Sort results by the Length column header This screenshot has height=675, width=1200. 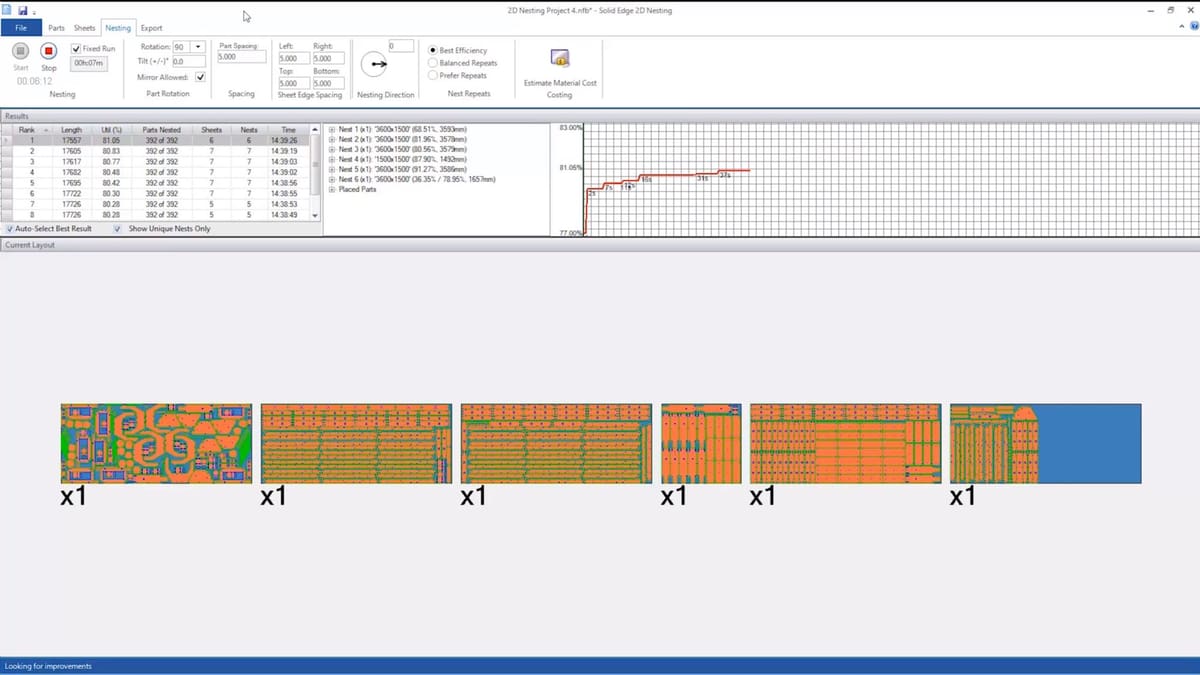tap(71, 130)
